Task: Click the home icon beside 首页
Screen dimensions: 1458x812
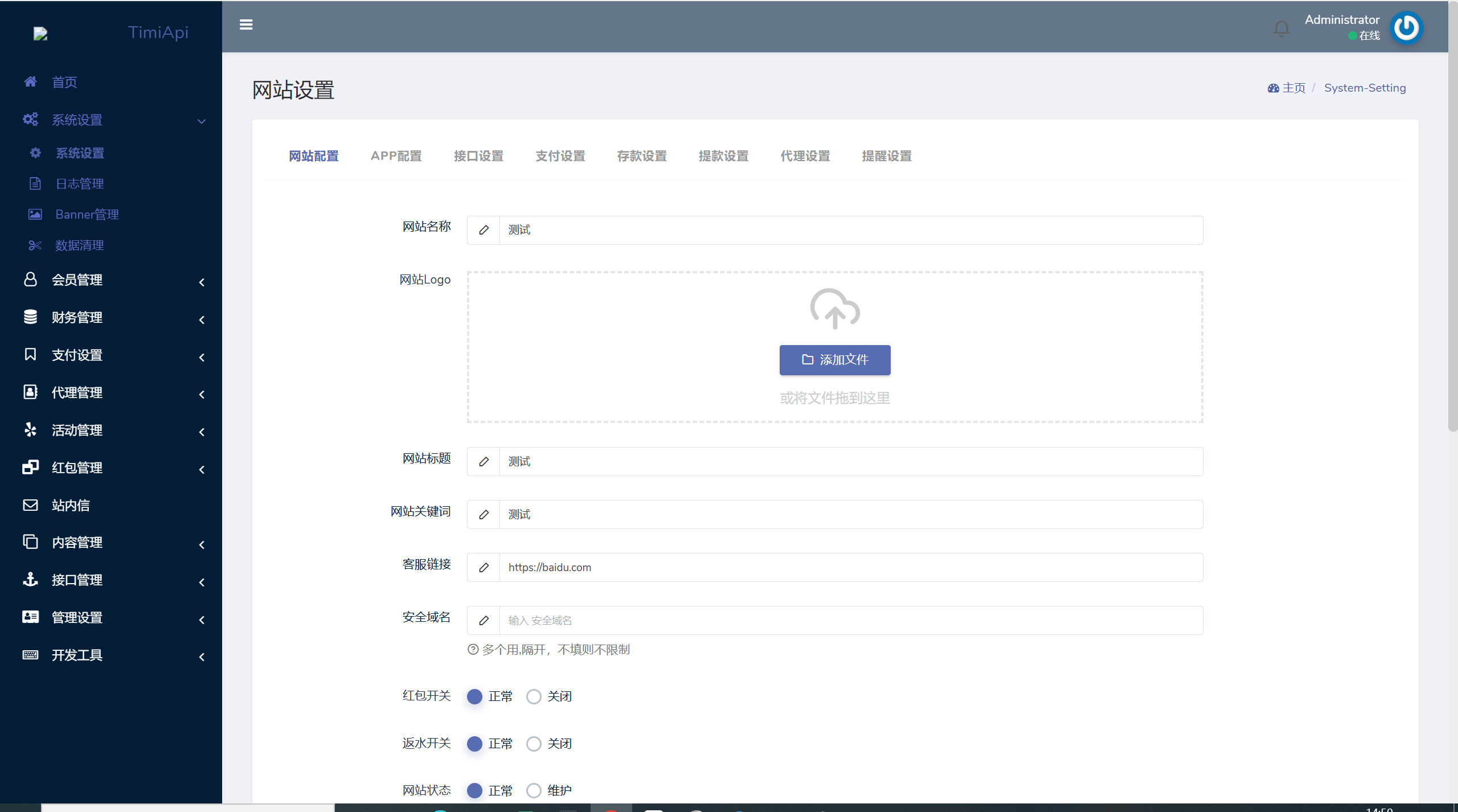Action: (31, 82)
